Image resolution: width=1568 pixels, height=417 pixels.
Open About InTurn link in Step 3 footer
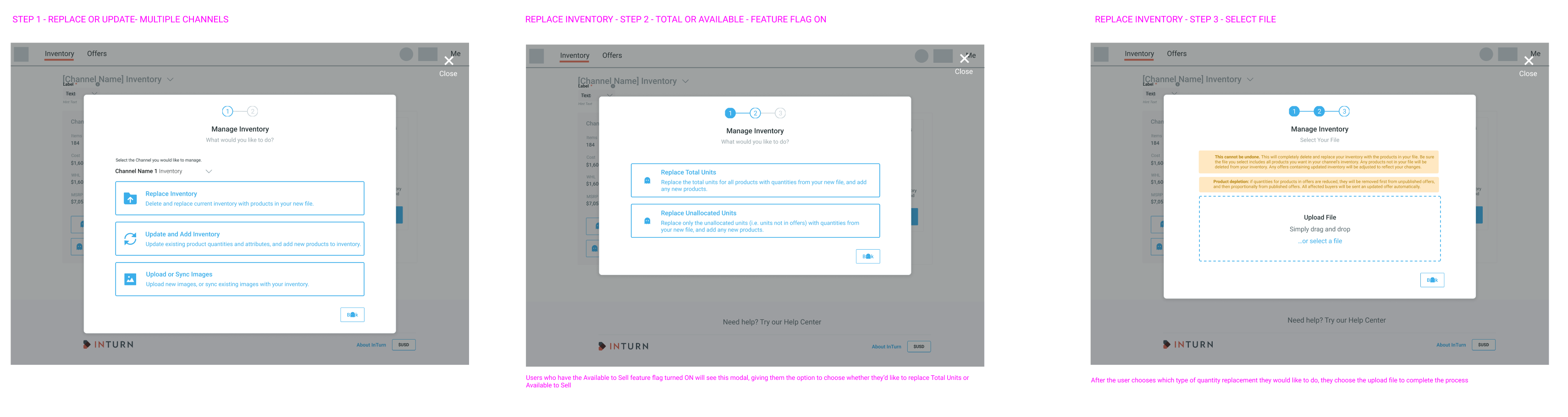(1451, 345)
